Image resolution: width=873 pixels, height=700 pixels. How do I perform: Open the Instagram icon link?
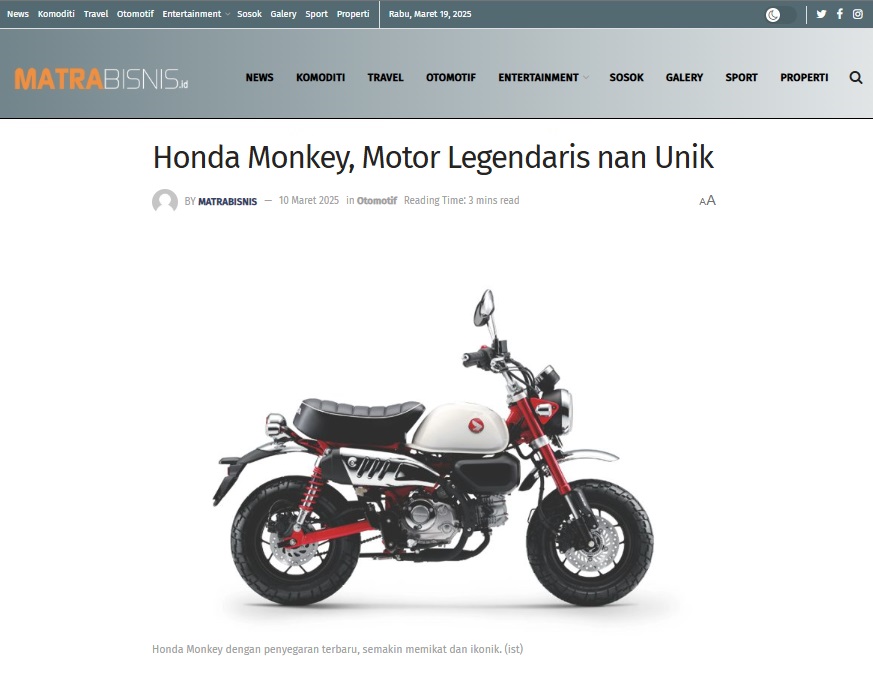coord(858,14)
